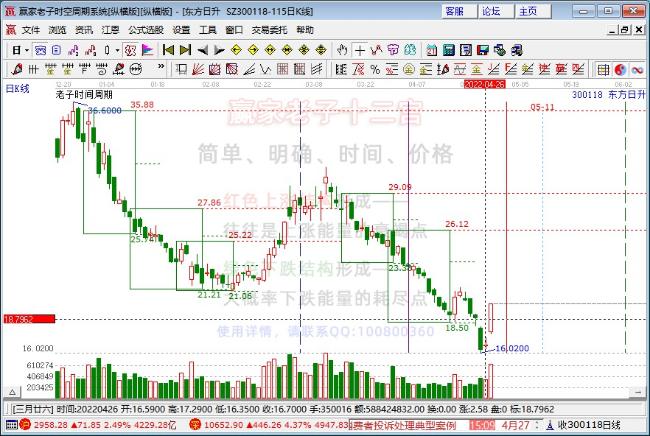Select the red pencil drawing tool
The image size is (650, 436).
[x=17, y=69]
